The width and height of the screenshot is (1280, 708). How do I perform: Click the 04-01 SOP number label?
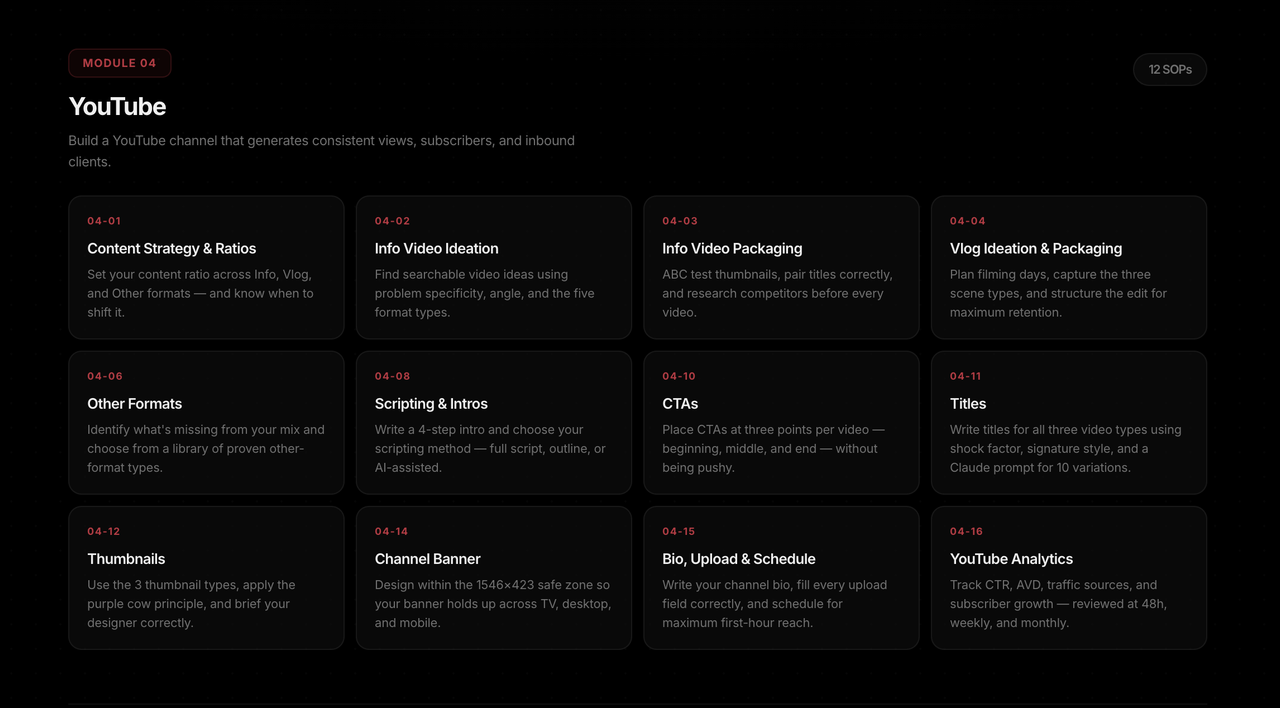pyautogui.click(x=104, y=221)
